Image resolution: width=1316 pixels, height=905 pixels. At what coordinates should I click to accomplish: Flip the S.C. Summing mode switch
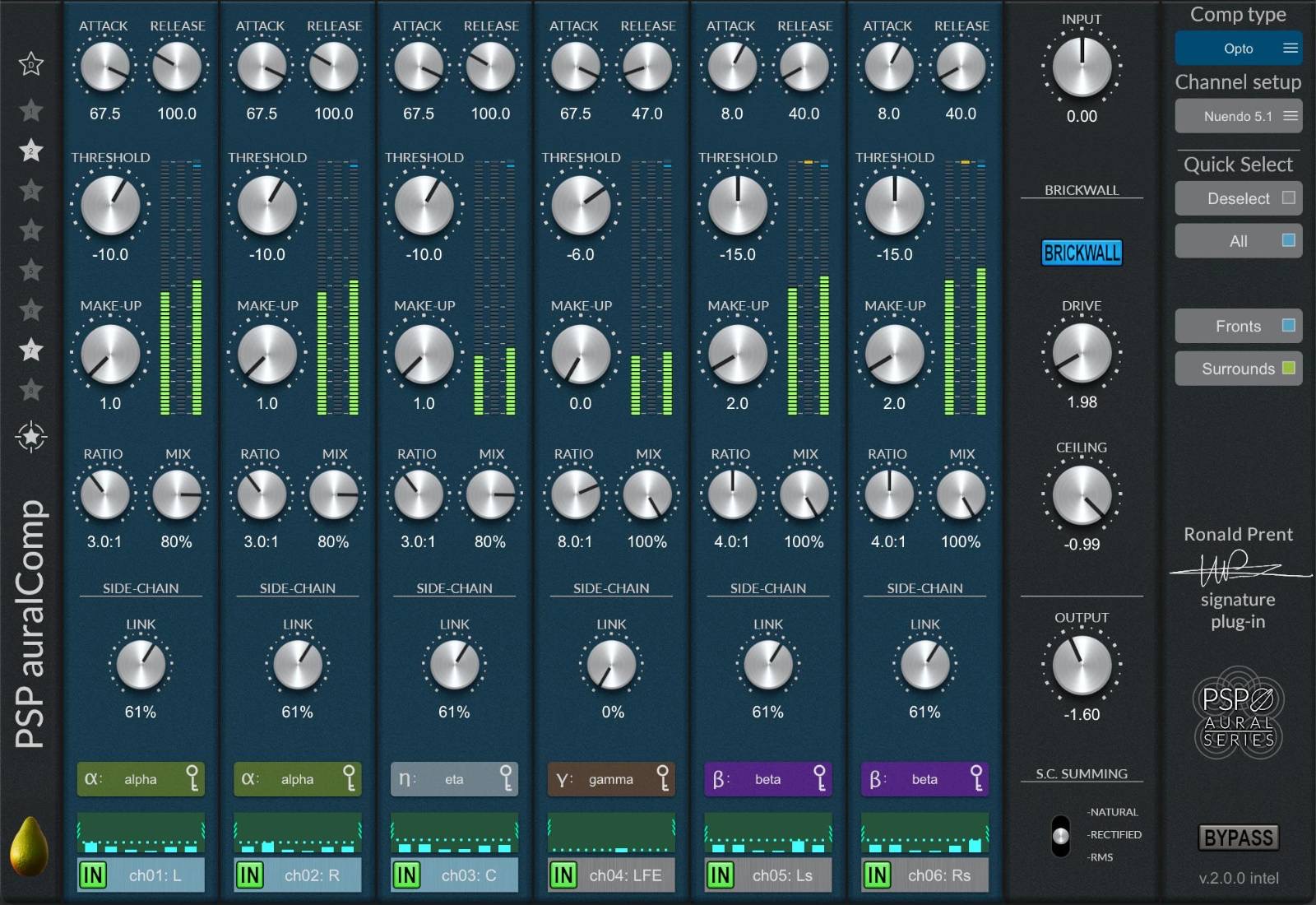point(1061,836)
